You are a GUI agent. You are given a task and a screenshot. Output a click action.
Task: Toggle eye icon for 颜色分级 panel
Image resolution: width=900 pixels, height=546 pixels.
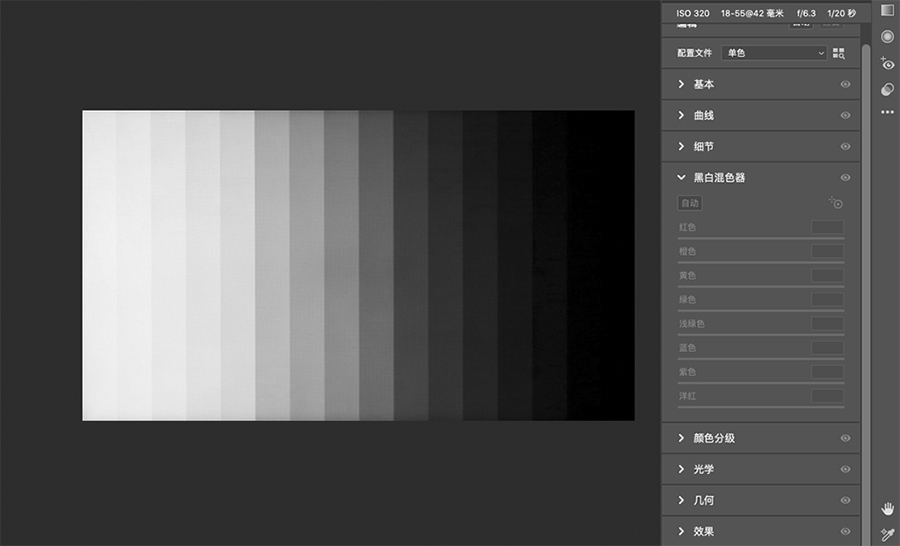point(845,439)
